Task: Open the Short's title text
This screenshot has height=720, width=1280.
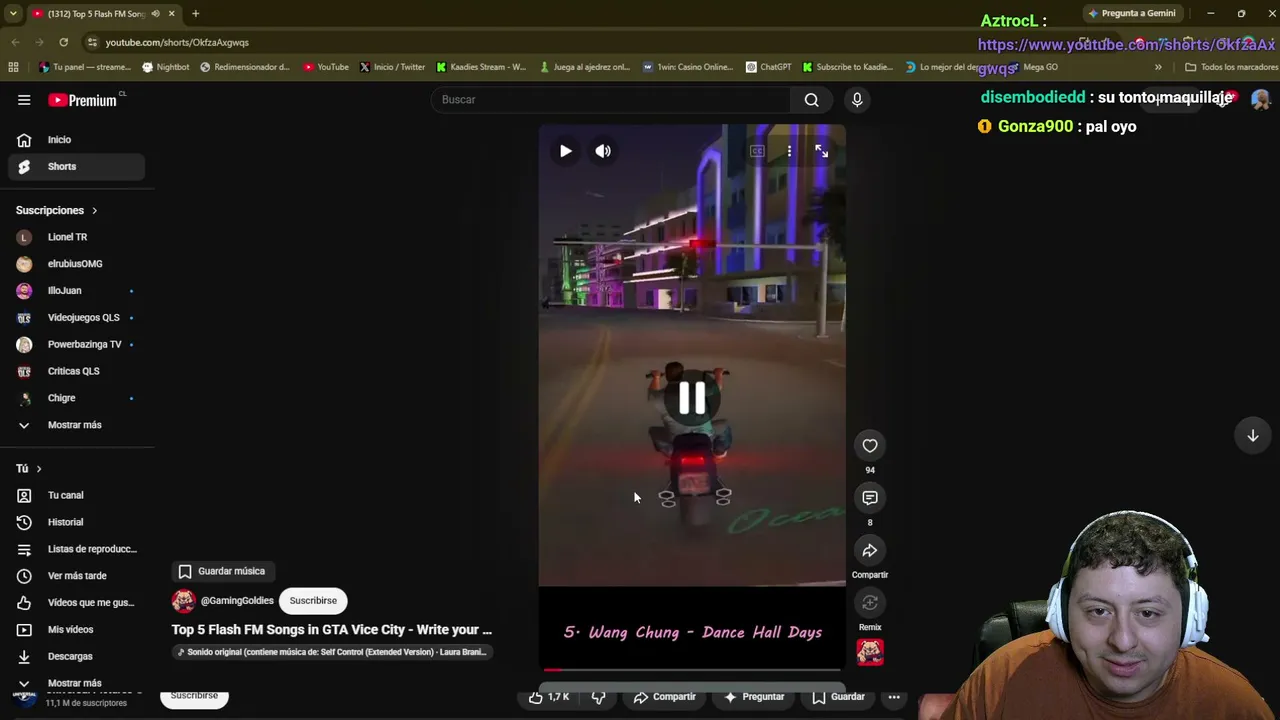Action: click(x=332, y=630)
